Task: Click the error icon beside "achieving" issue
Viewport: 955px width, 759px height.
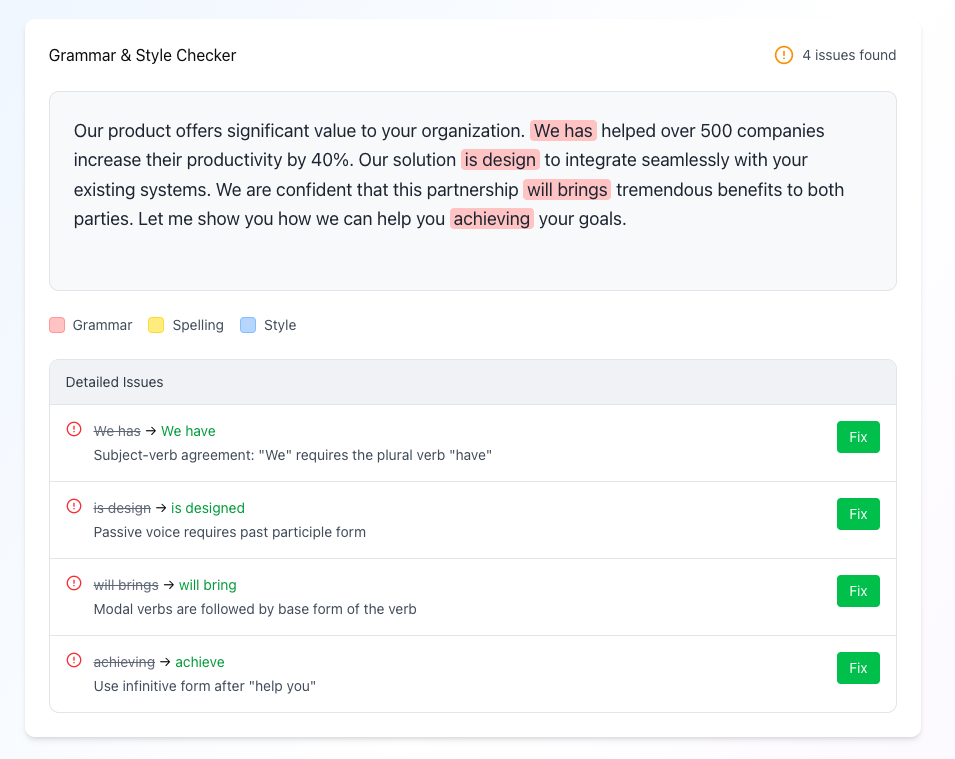Action: [73, 660]
